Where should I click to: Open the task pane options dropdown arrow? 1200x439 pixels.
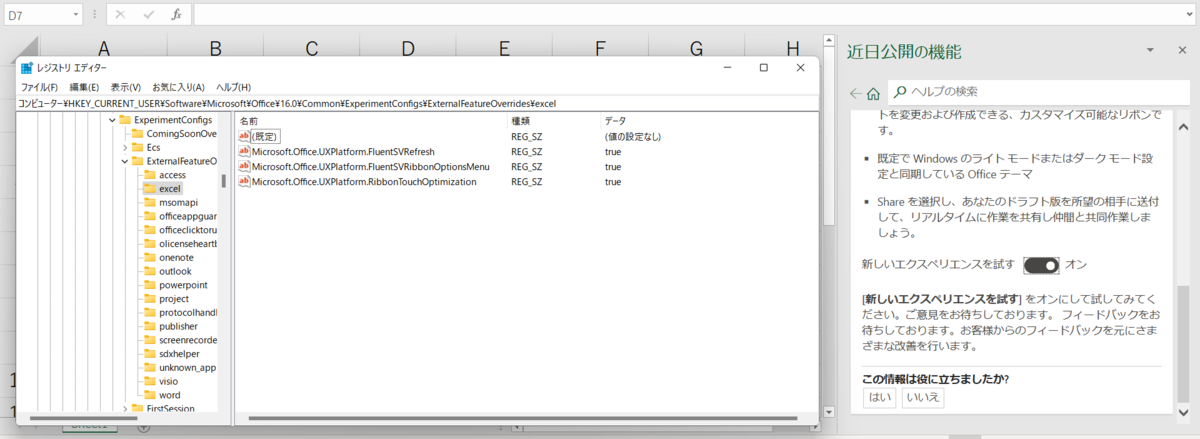(1151, 49)
